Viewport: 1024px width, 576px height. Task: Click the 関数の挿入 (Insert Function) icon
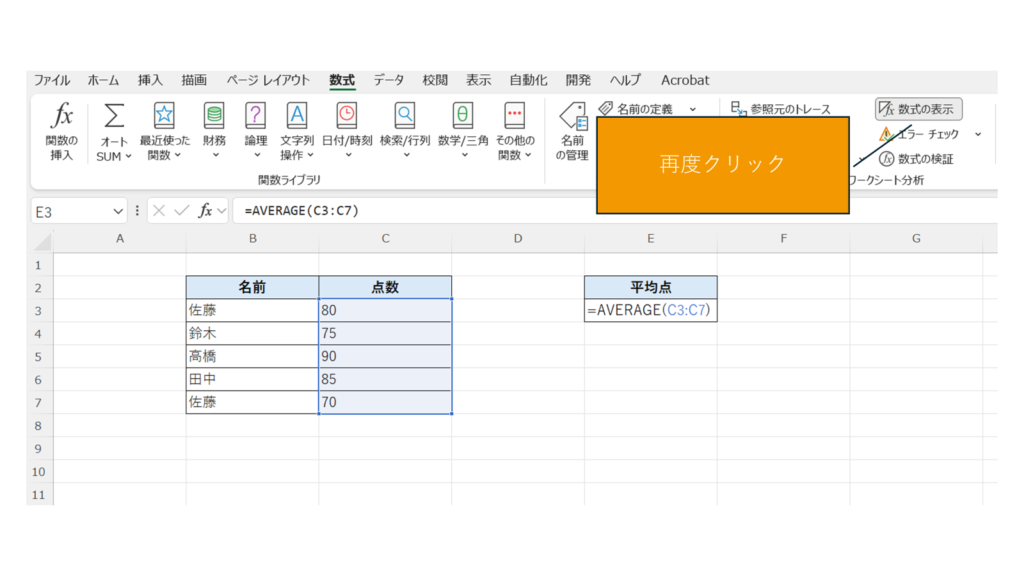[x=62, y=116]
